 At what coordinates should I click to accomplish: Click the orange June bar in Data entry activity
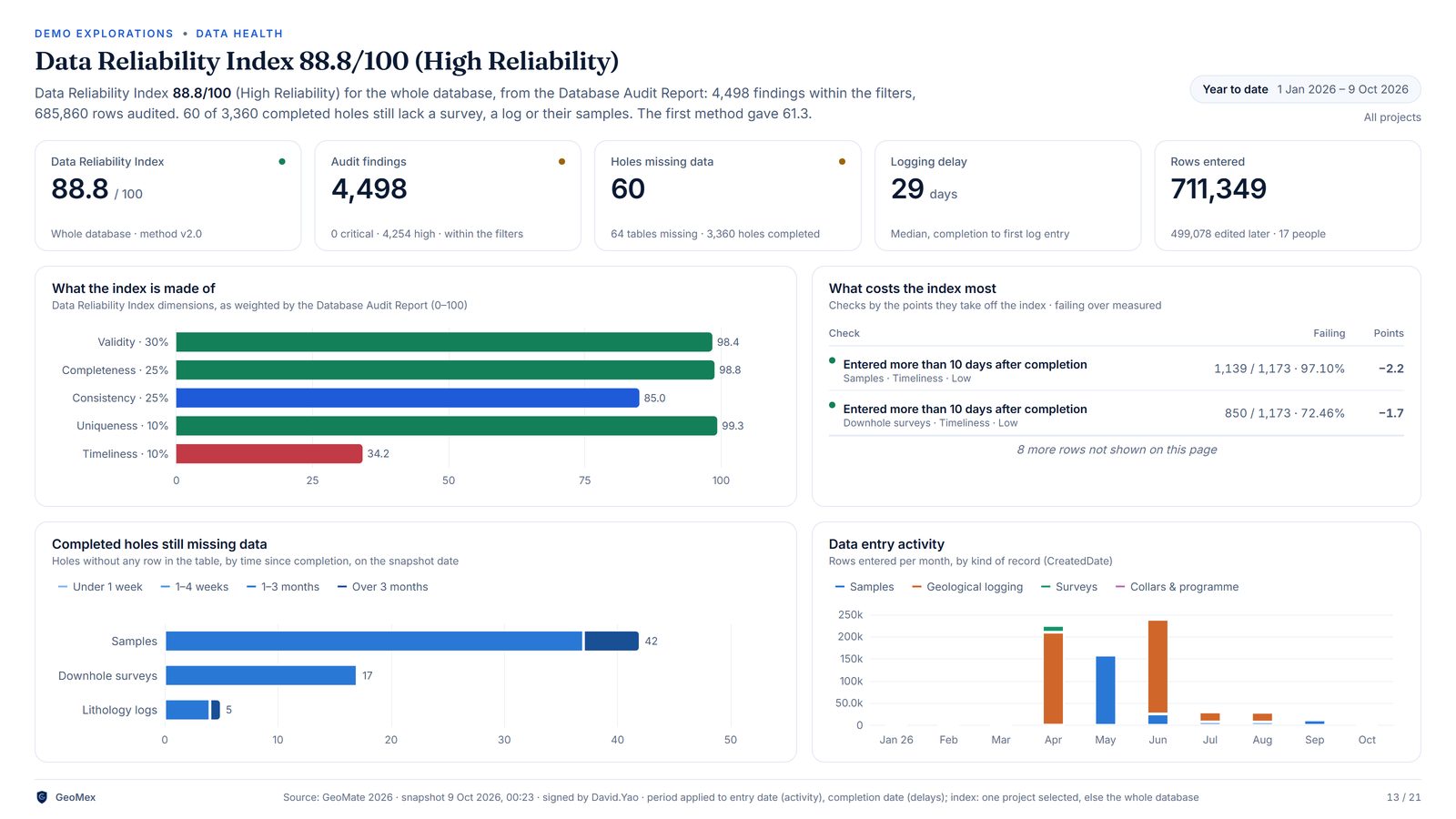1158,666
